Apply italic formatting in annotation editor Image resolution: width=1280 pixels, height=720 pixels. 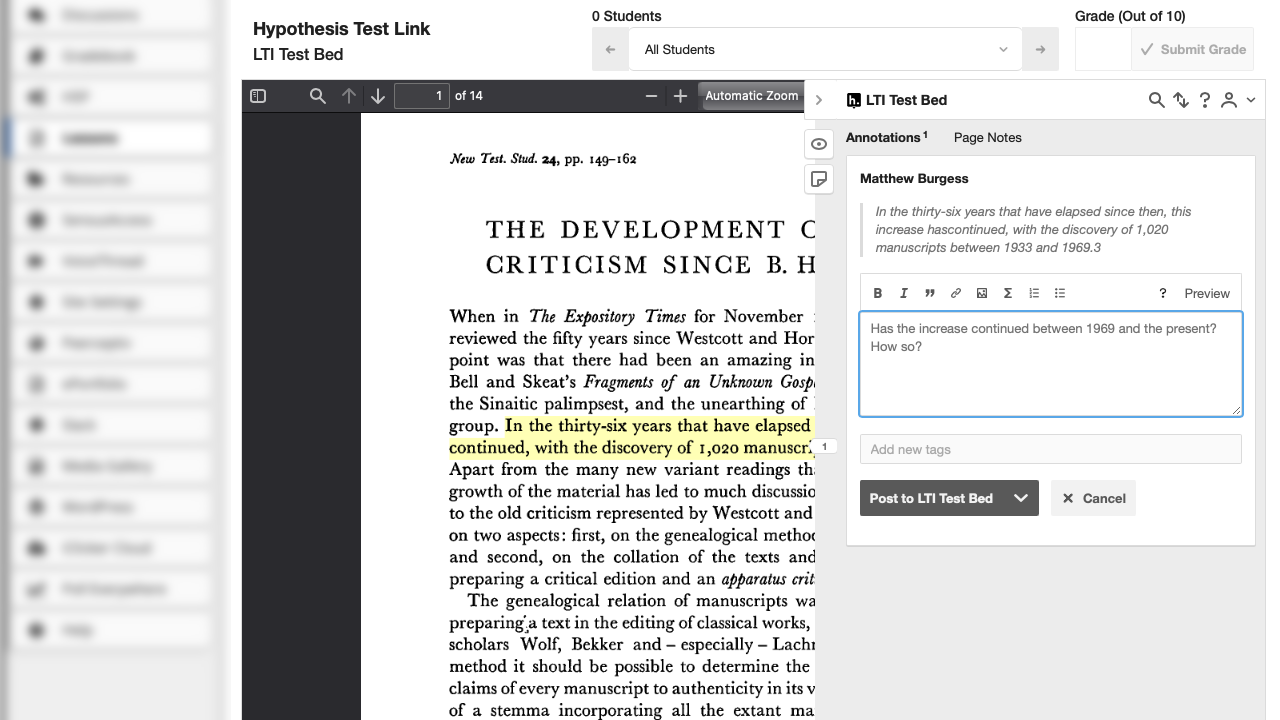pyautogui.click(x=904, y=293)
